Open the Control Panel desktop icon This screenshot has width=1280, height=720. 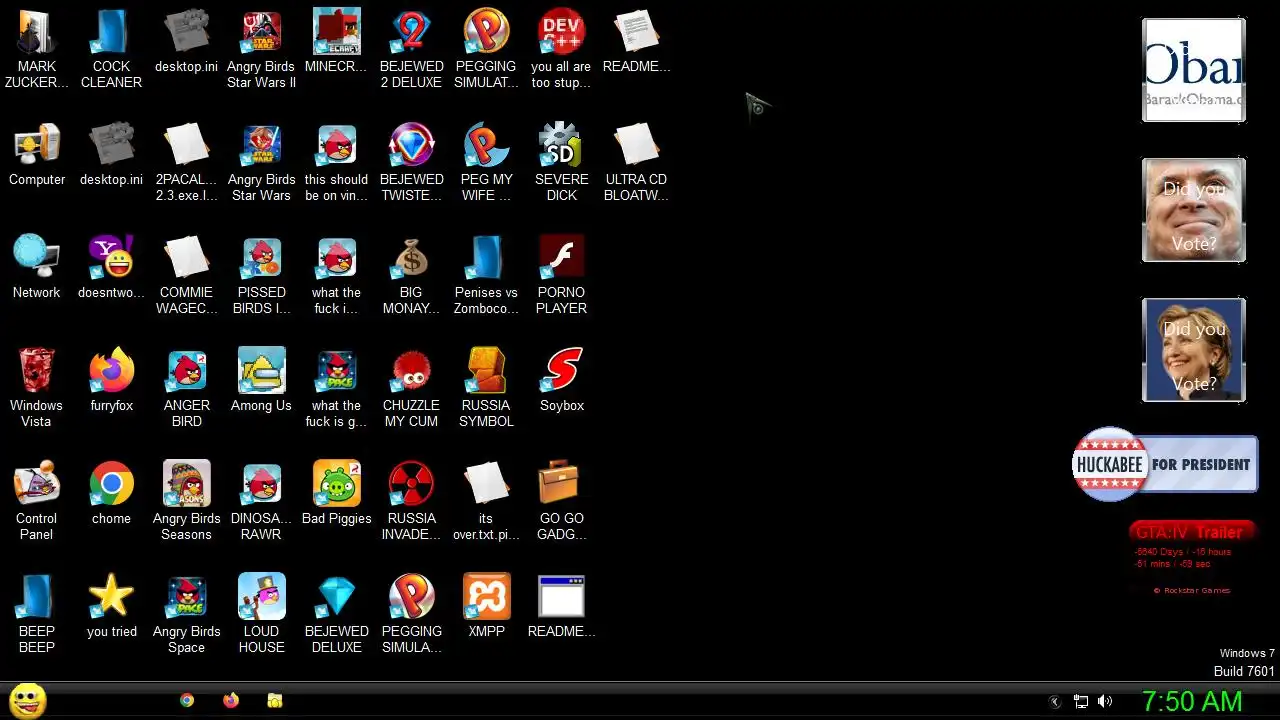(x=37, y=501)
